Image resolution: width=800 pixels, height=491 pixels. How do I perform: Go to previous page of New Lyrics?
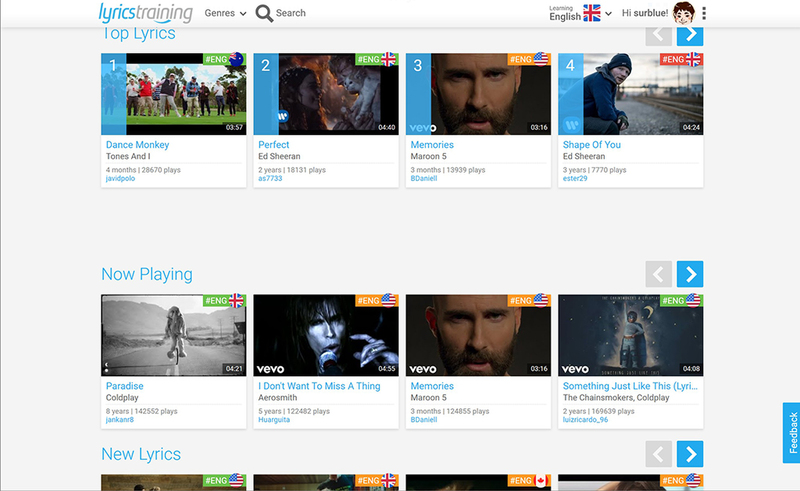tap(658, 454)
